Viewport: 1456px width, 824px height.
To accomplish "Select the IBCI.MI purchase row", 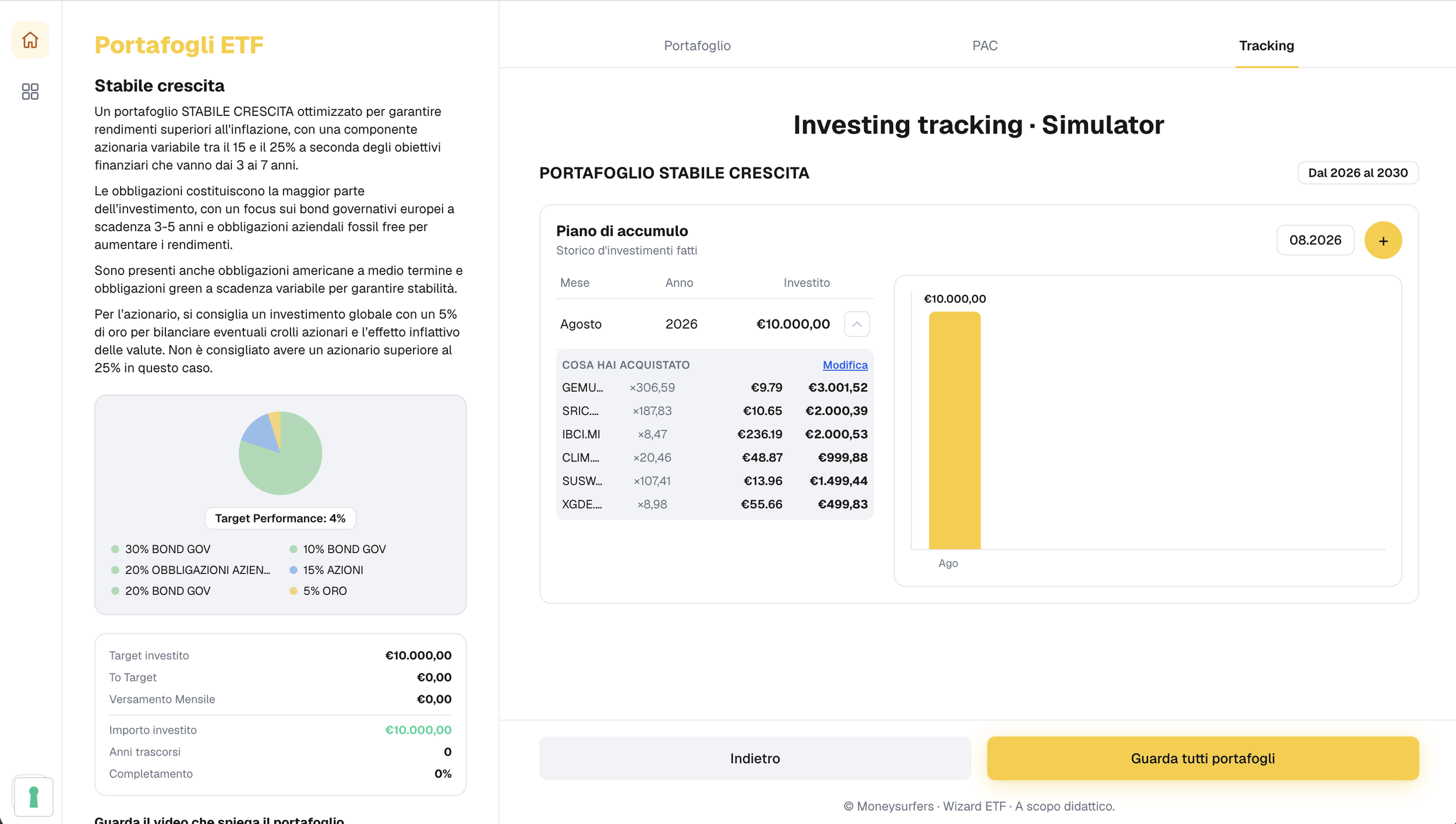I will point(715,434).
